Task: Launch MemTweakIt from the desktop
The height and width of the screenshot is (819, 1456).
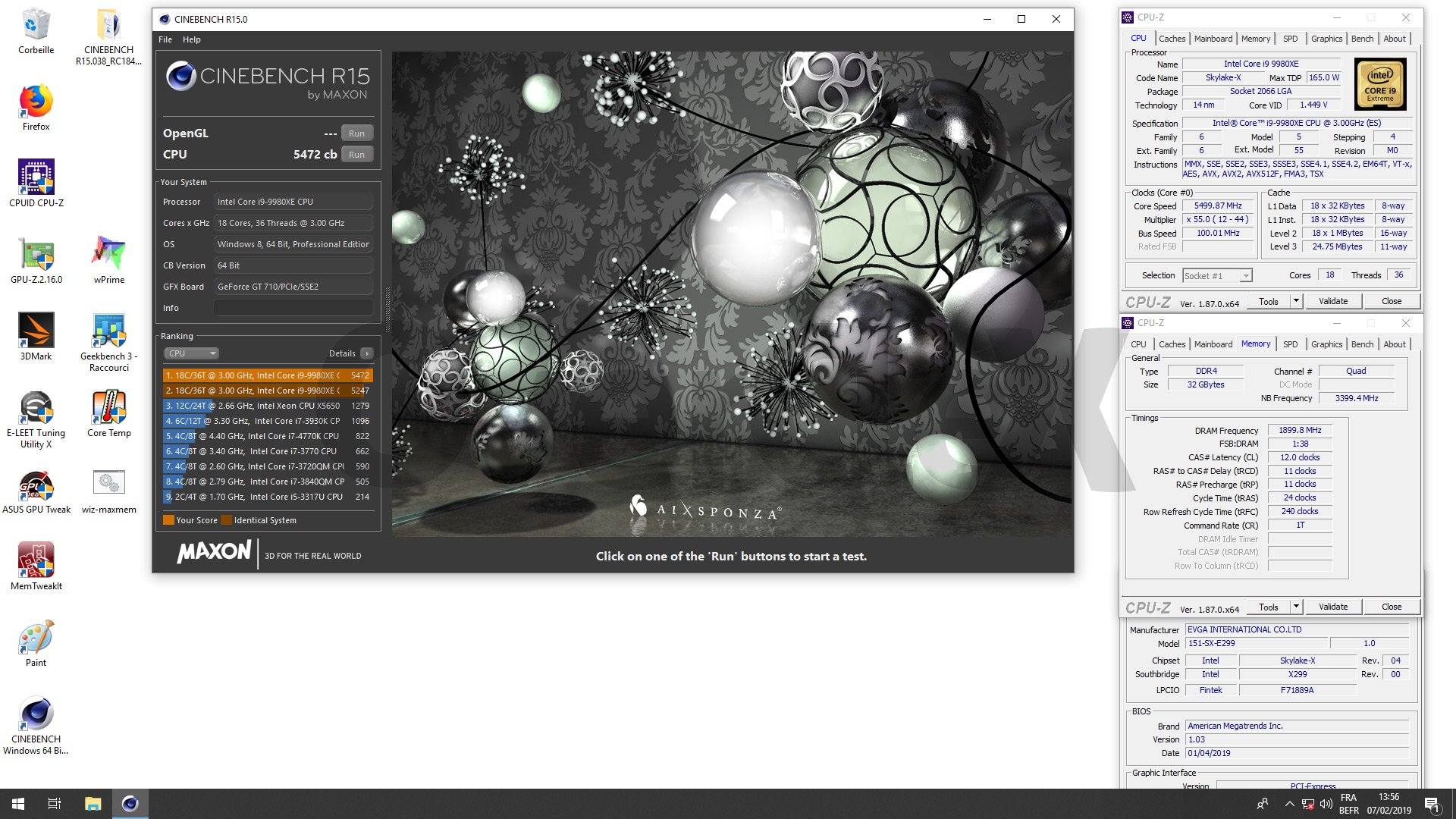Action: (36, 566)
